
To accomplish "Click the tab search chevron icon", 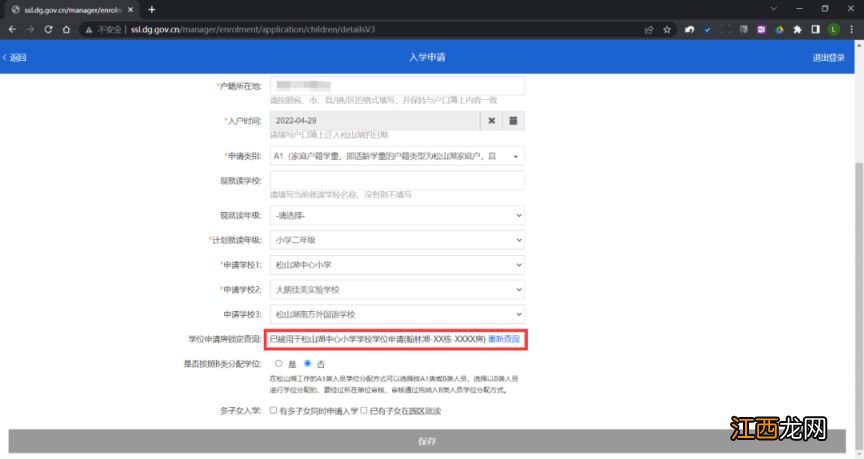I will (774, 9).
